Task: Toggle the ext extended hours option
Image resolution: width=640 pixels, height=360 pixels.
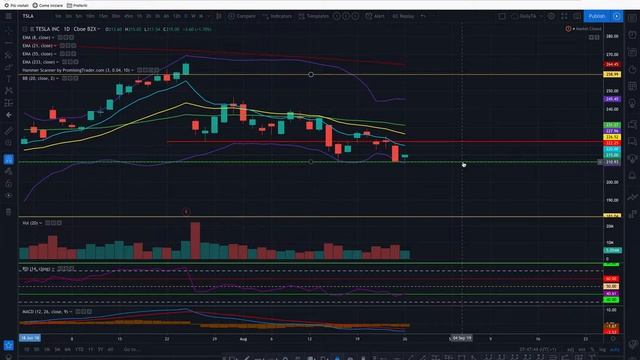Action: click(x=582, y=350)
